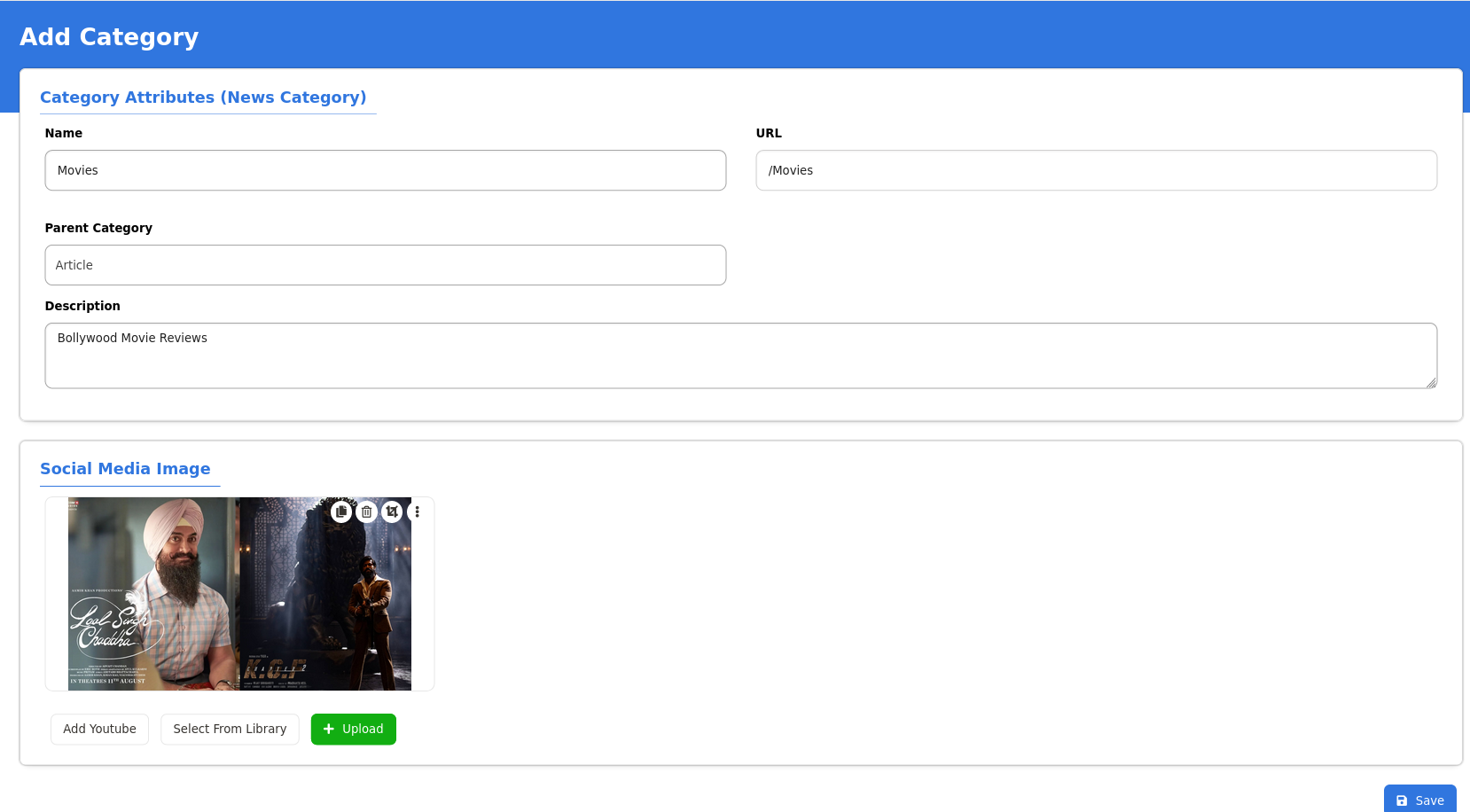Open the Parent Category field showing Article
The width and height of the screenshot is (1470, 812).
(385, 265)
